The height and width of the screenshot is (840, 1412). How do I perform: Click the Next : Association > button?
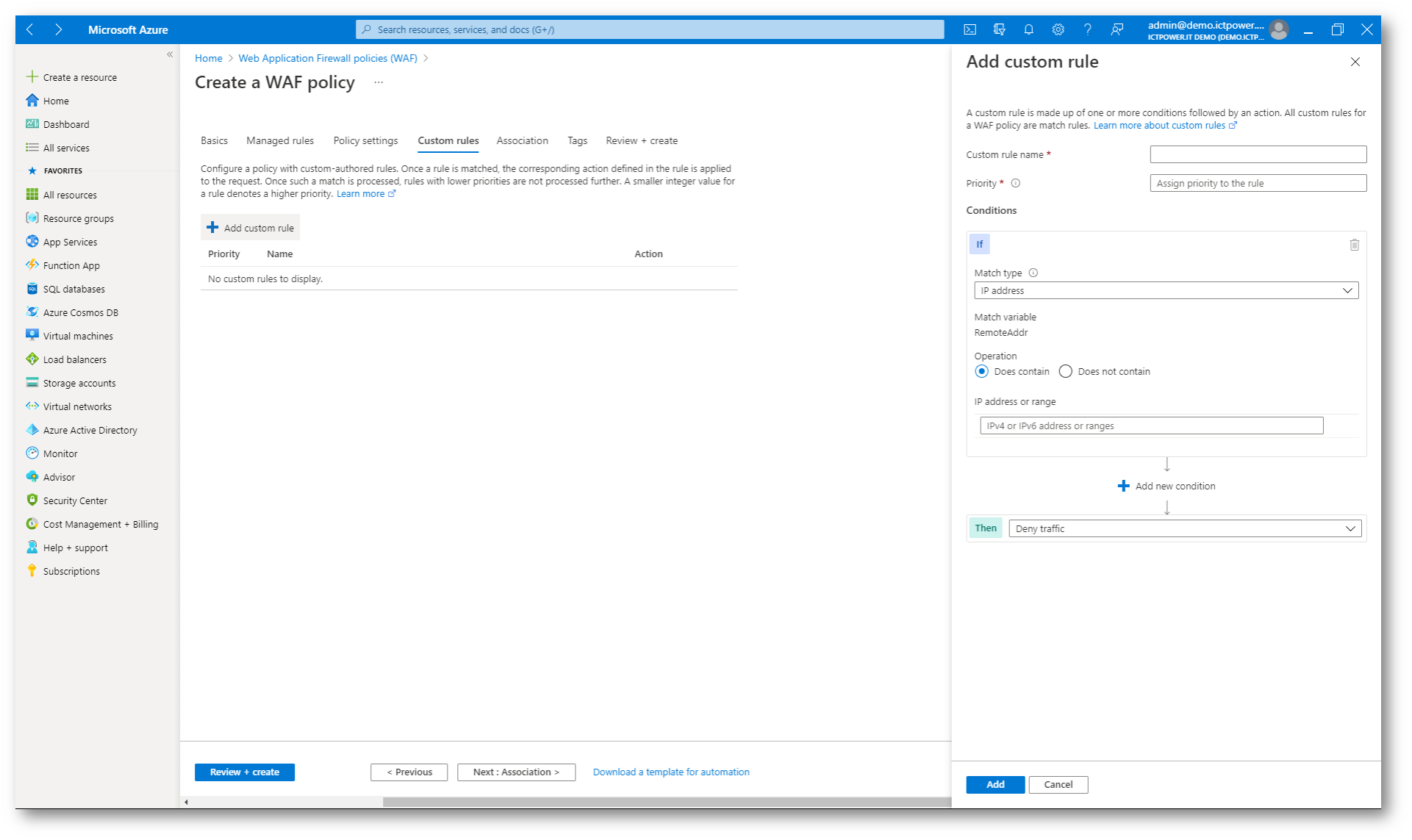click(516, 772)
